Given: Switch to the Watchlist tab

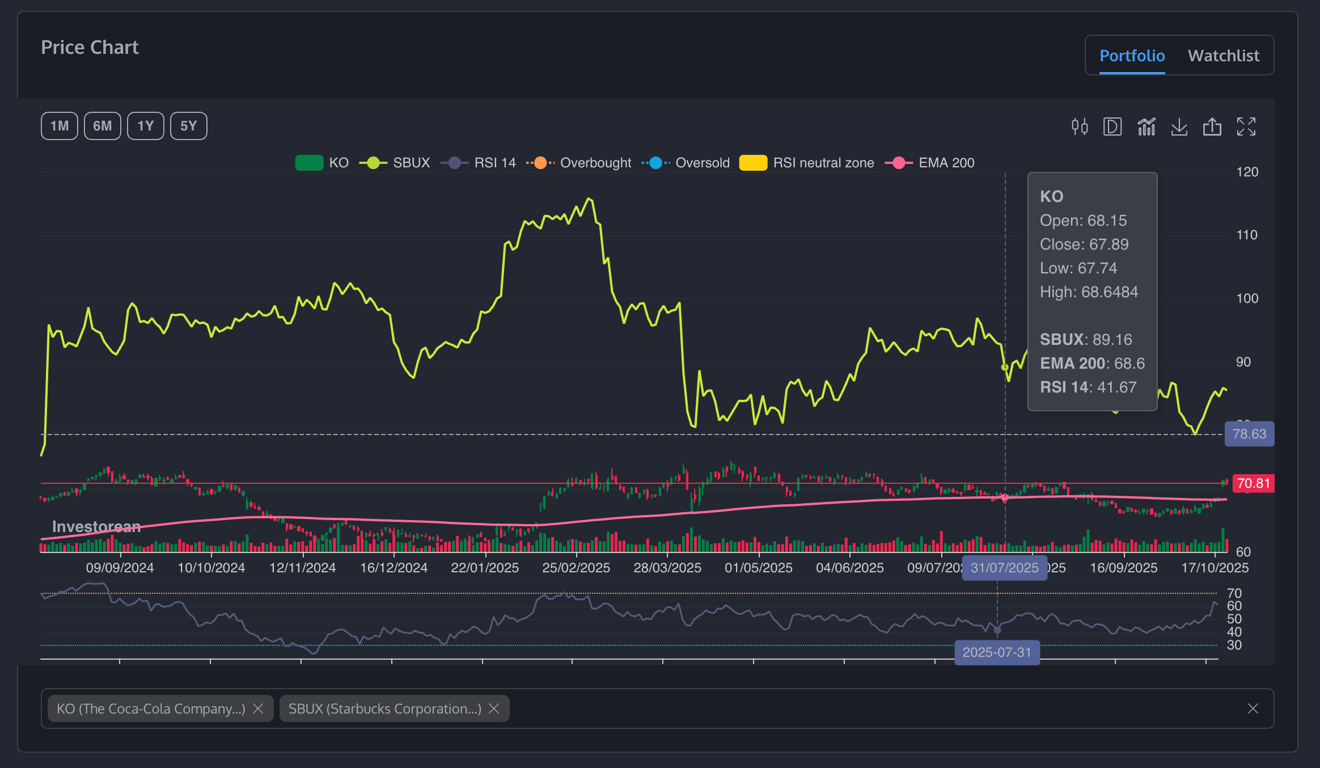Looking at the screenshot, I should [1223, 56].
